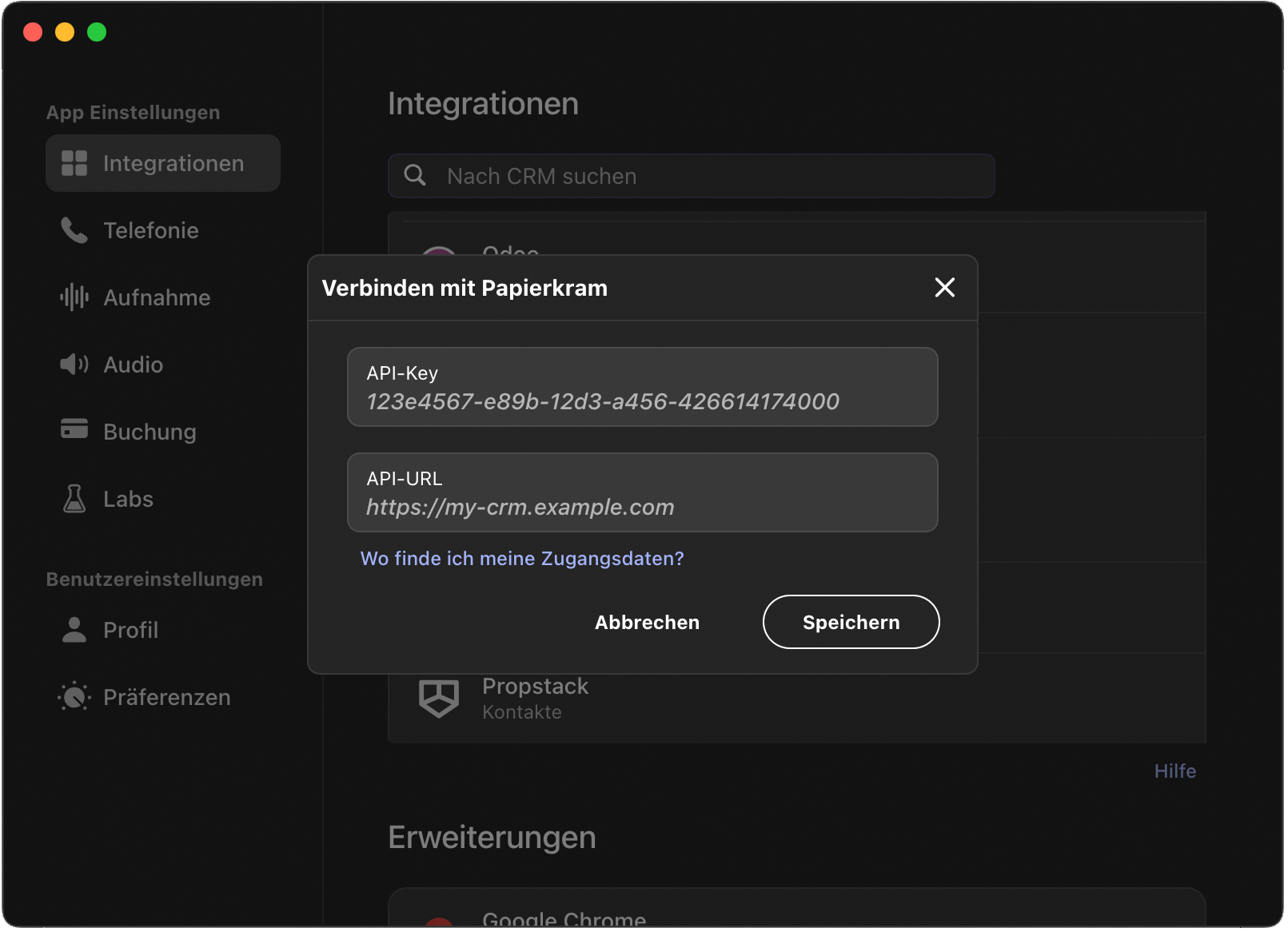Click the Präferenzen gear icon

coord(74,697)
